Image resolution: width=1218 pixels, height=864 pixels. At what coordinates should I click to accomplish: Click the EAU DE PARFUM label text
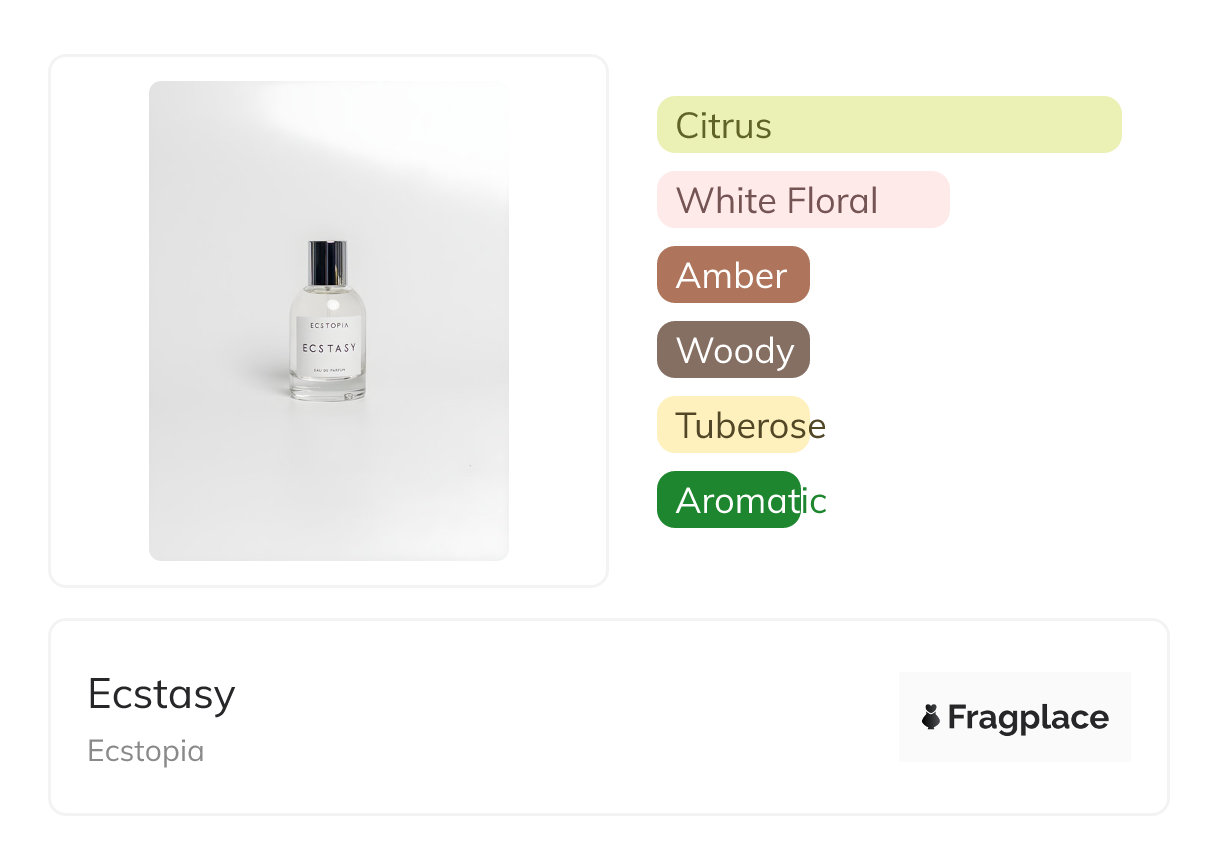click(x=328, y=371)
